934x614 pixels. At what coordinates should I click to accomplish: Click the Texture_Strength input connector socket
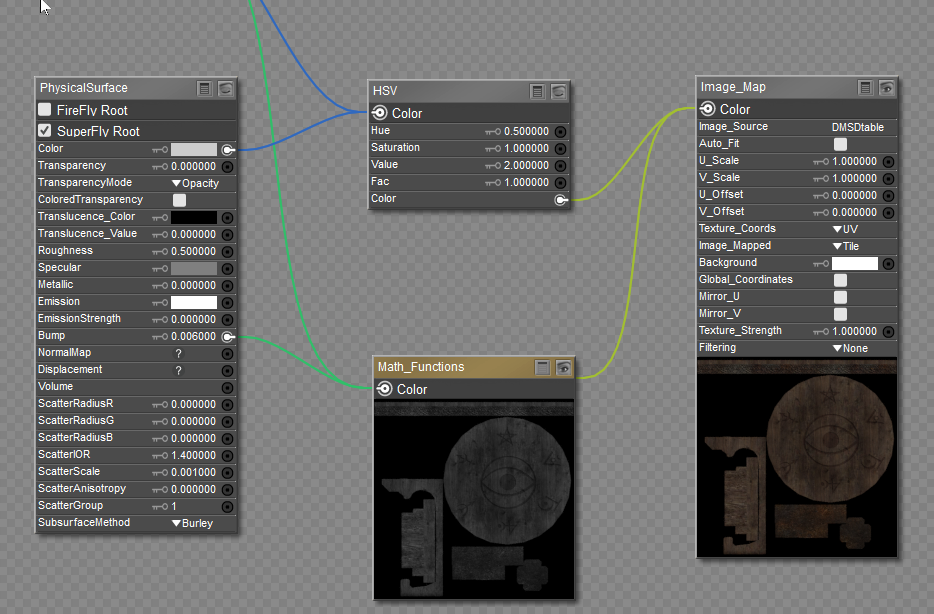[888, 331]
